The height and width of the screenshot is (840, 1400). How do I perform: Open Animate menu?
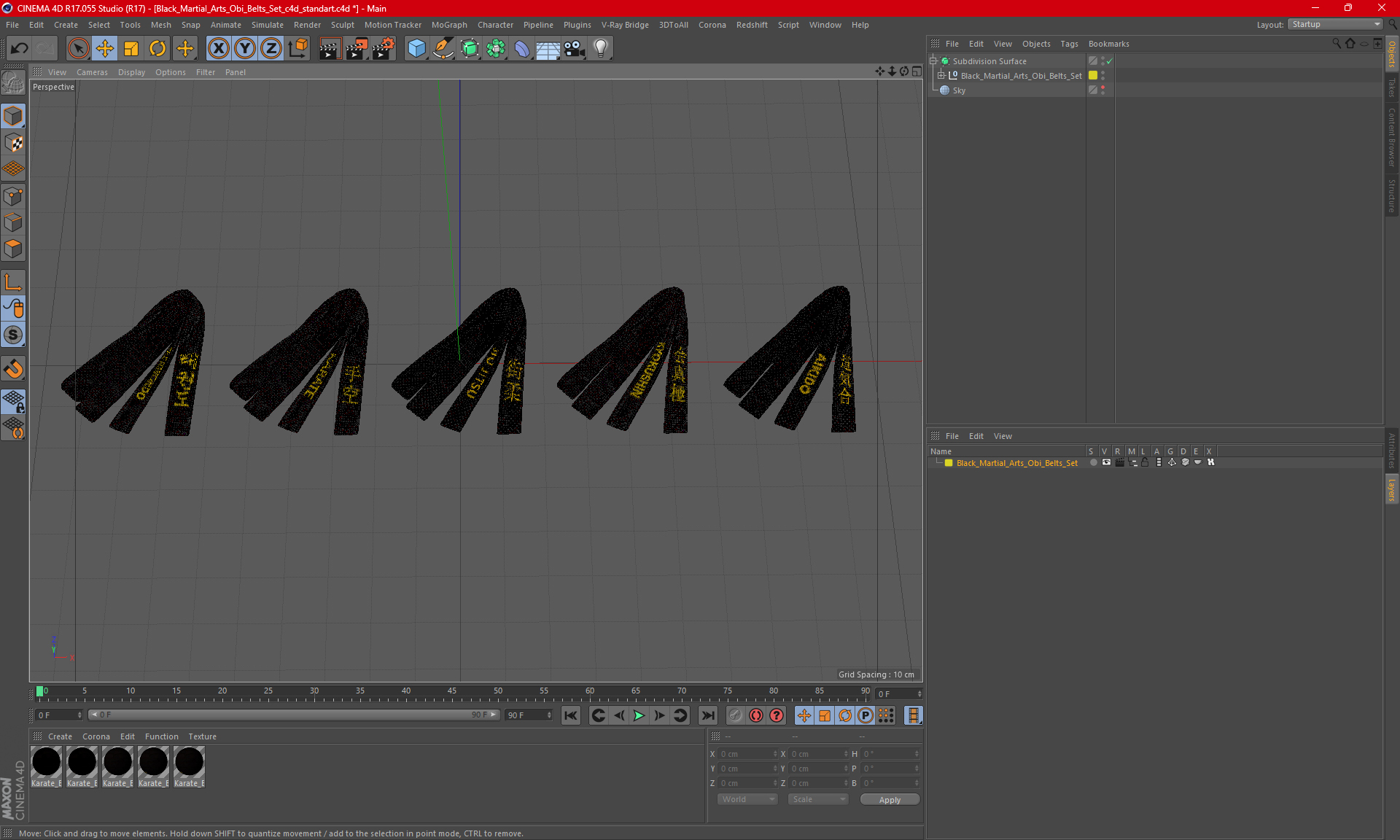coord(226,25)
